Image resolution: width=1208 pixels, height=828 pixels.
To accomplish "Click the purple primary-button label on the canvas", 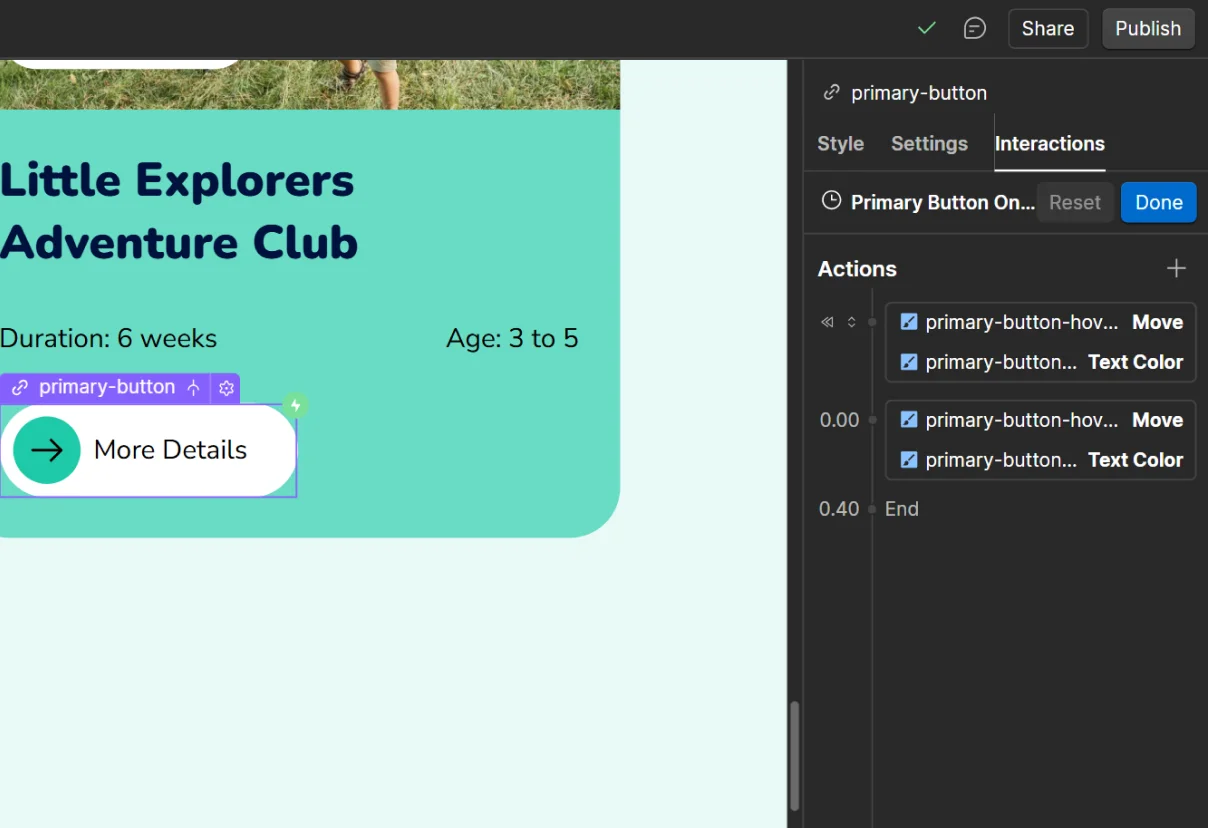I will 107,387.
